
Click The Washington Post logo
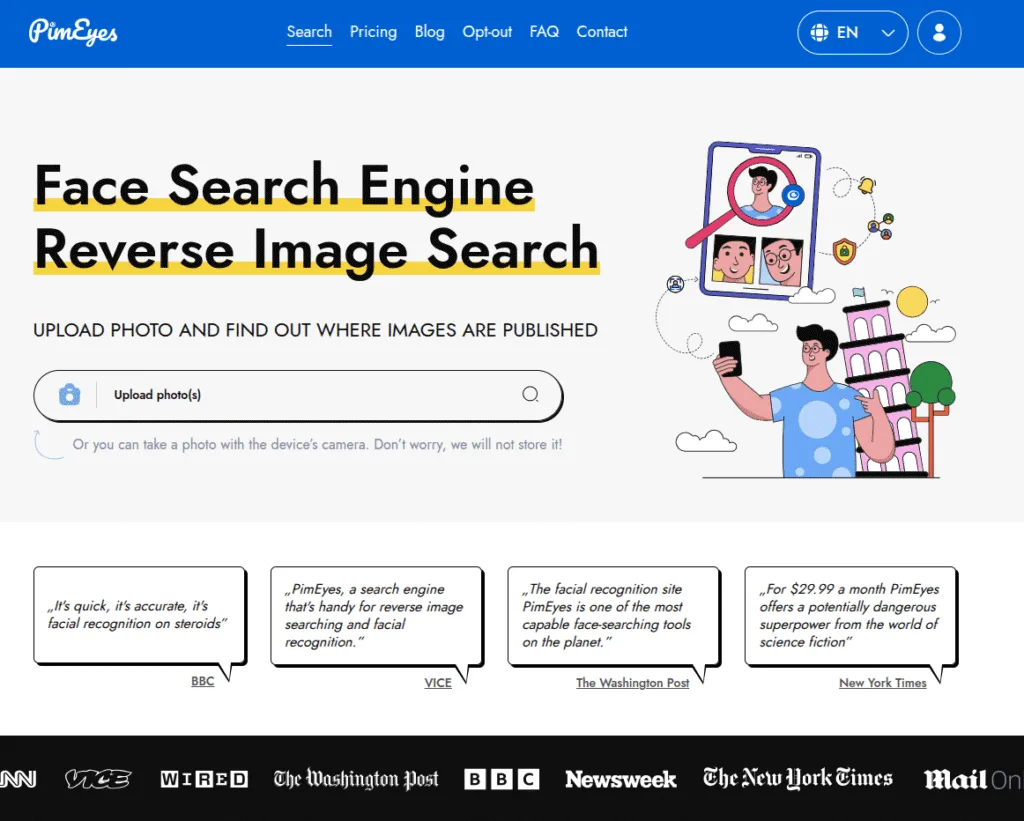(356, 779)
